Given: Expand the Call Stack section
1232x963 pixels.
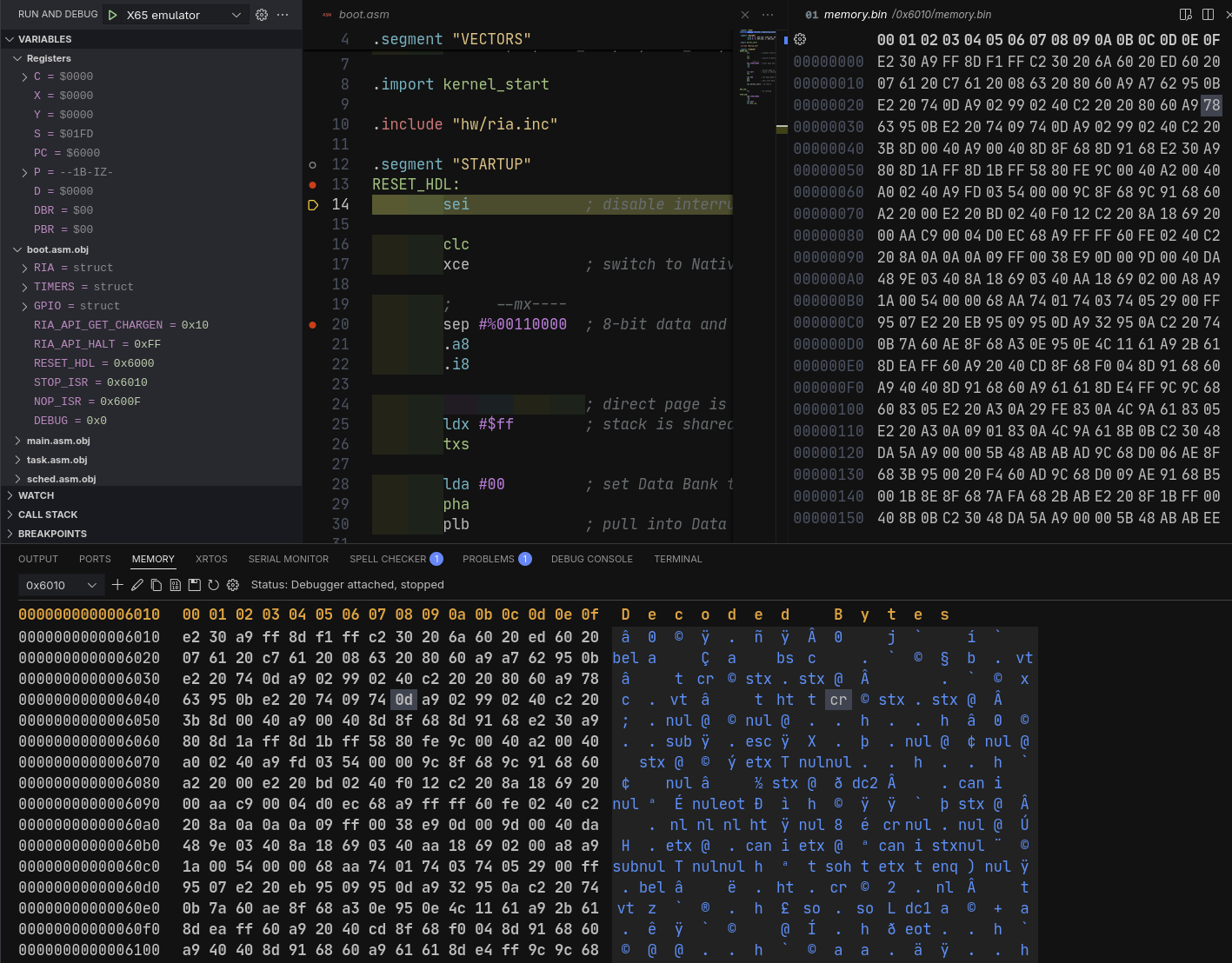Looking at the screenshot, I should tap(48, 515).
